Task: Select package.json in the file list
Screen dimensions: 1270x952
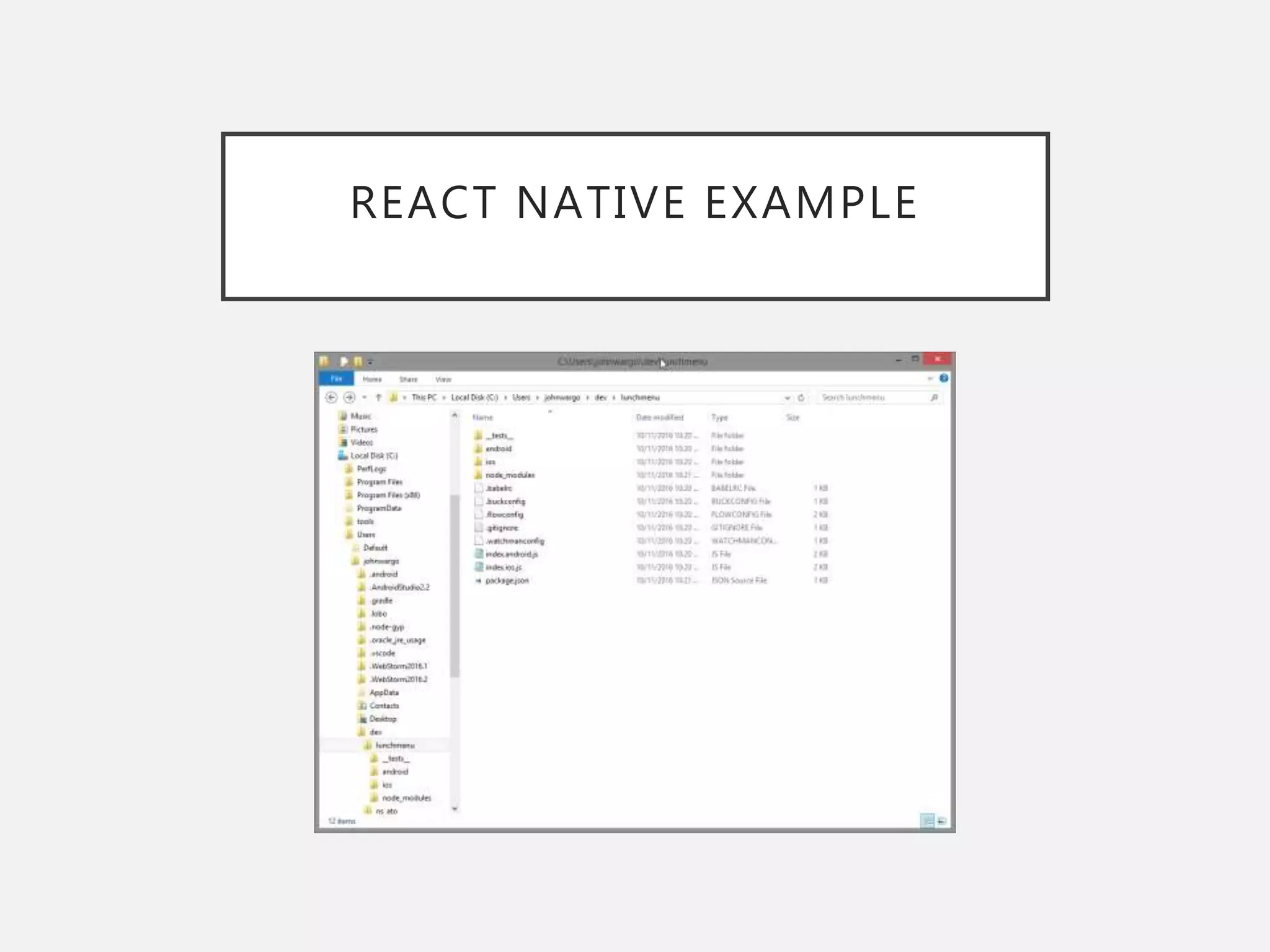Action: [x=507, y=580]
